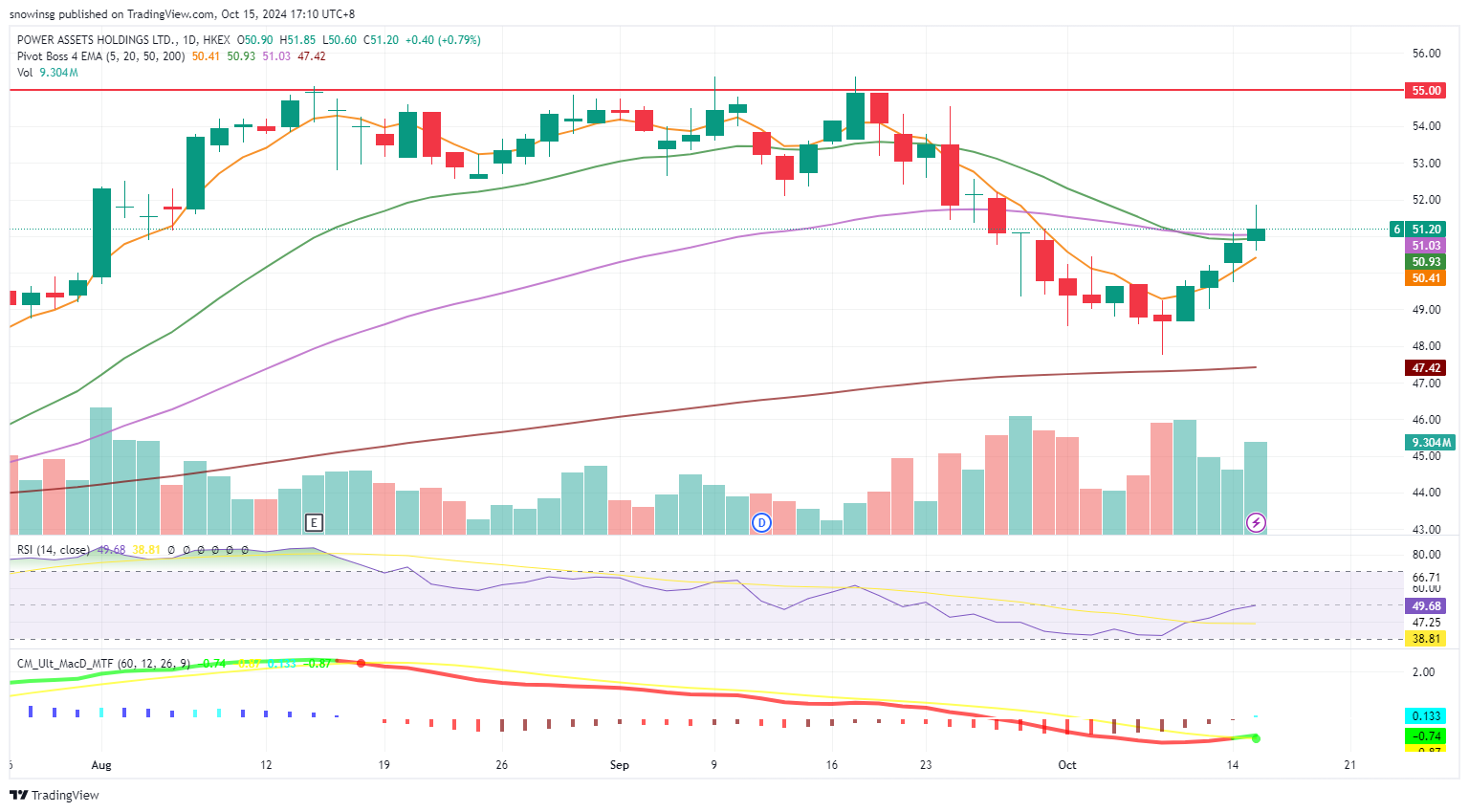Click the "6" badge beside the 51.20 price
This screenshot has width=1469, height=812.
click(1397, 230)
